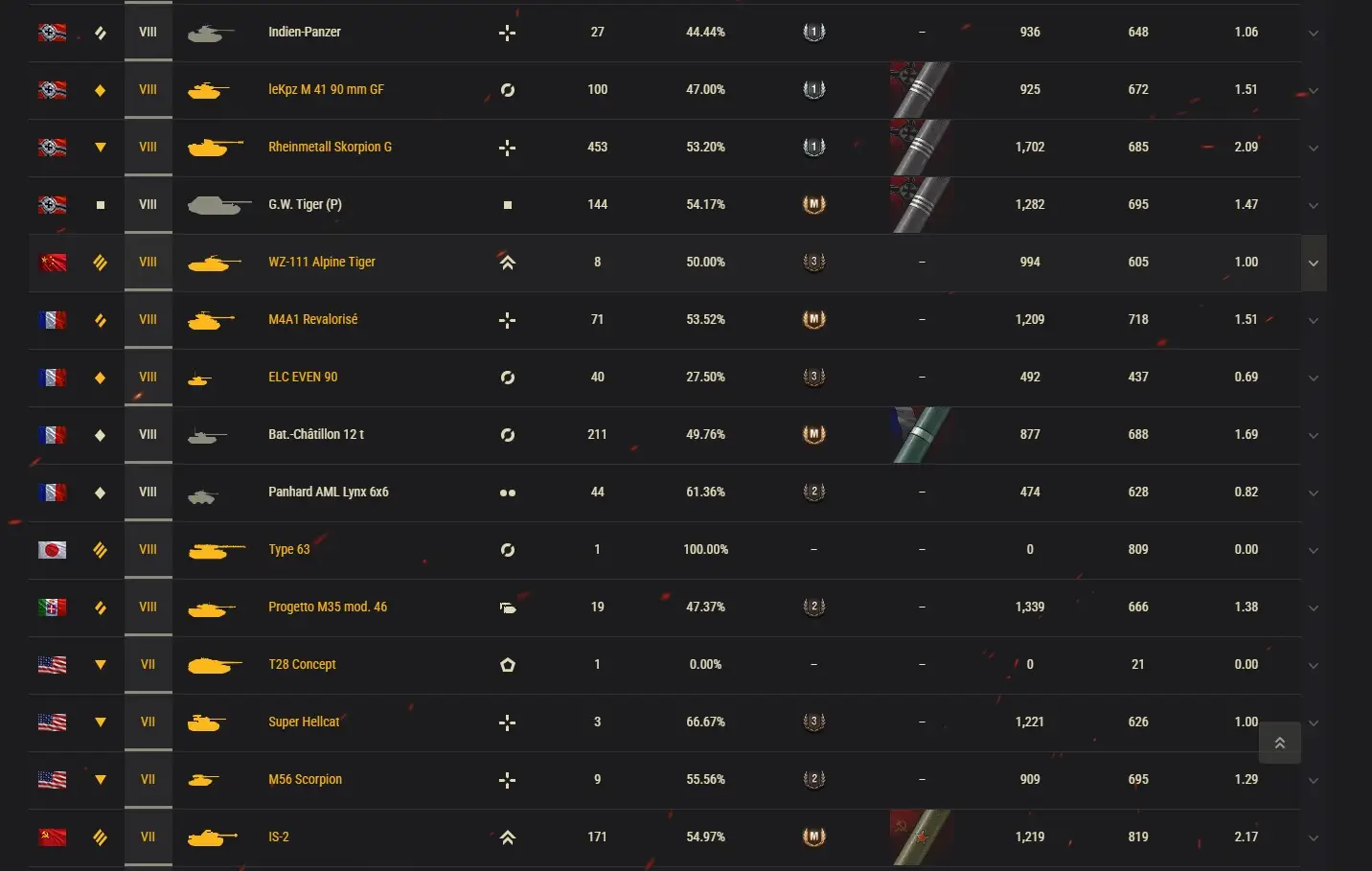Image resolution: width=1372 pixels, height=871 pixels.
Task: Click the Chinese flag on WZ-111 Alpine Tiger row
Action: point(52,263)
